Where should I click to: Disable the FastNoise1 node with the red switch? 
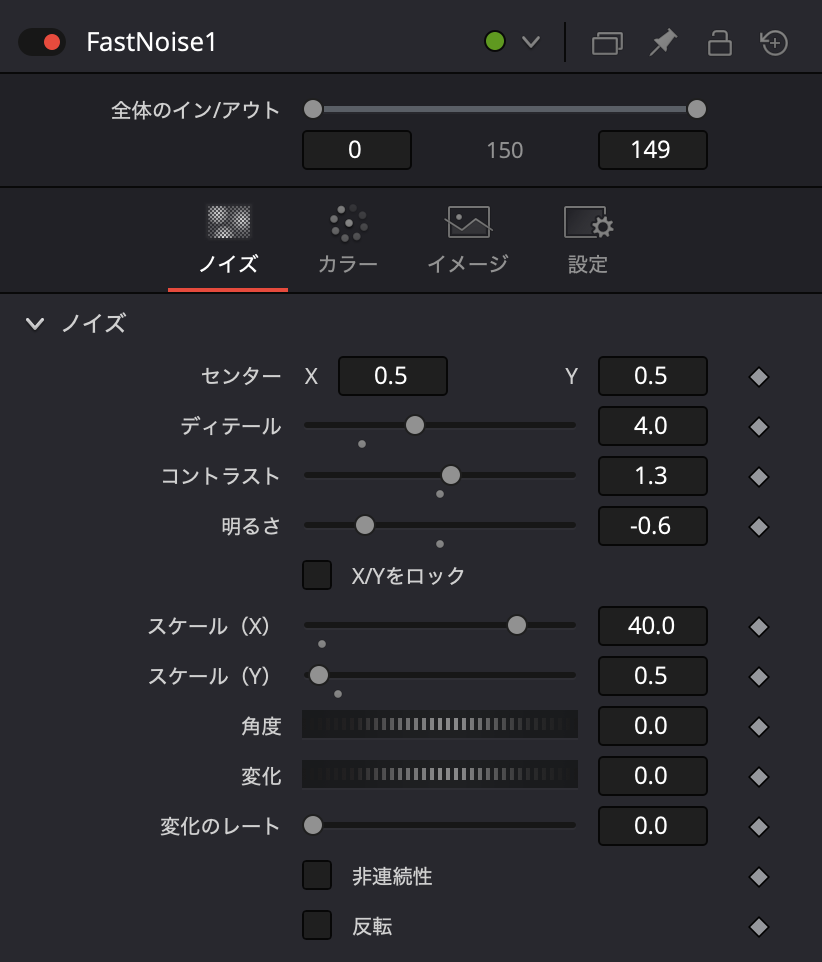pyautogui.click(x=41, y=42)
